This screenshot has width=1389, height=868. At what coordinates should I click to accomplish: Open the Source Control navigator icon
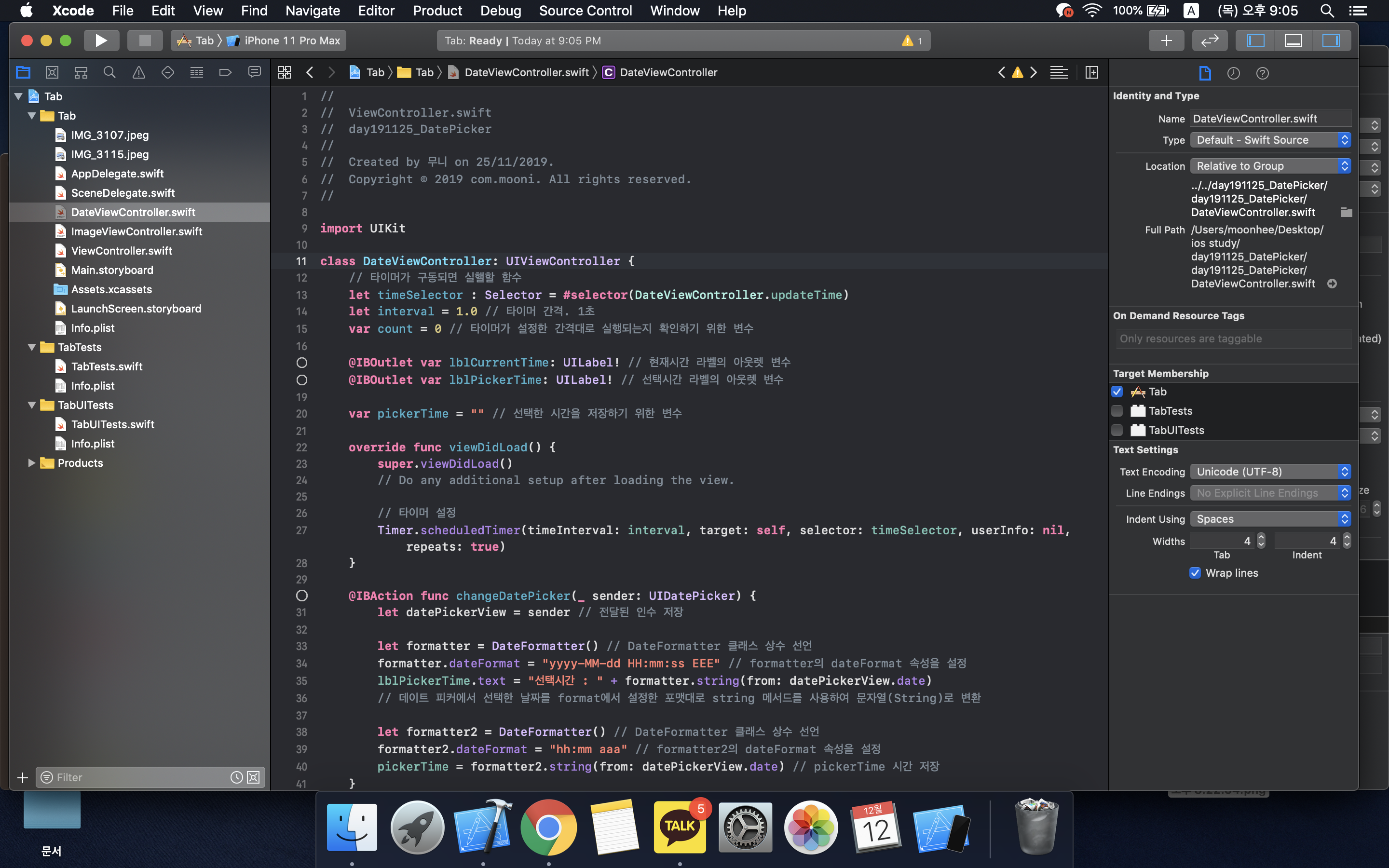pos(52,72)
